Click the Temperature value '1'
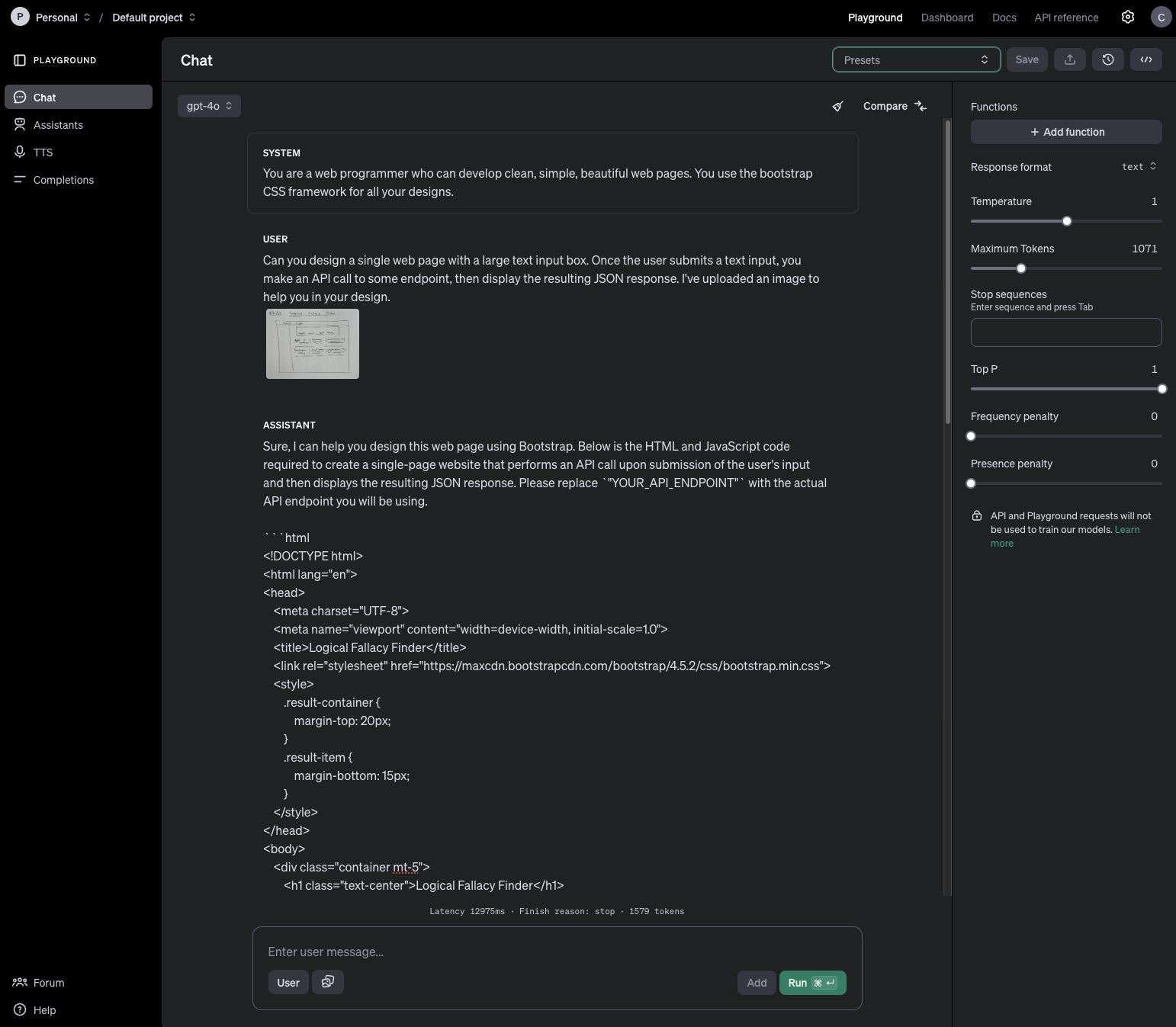1176x1027 pixels. point(1154,201)
